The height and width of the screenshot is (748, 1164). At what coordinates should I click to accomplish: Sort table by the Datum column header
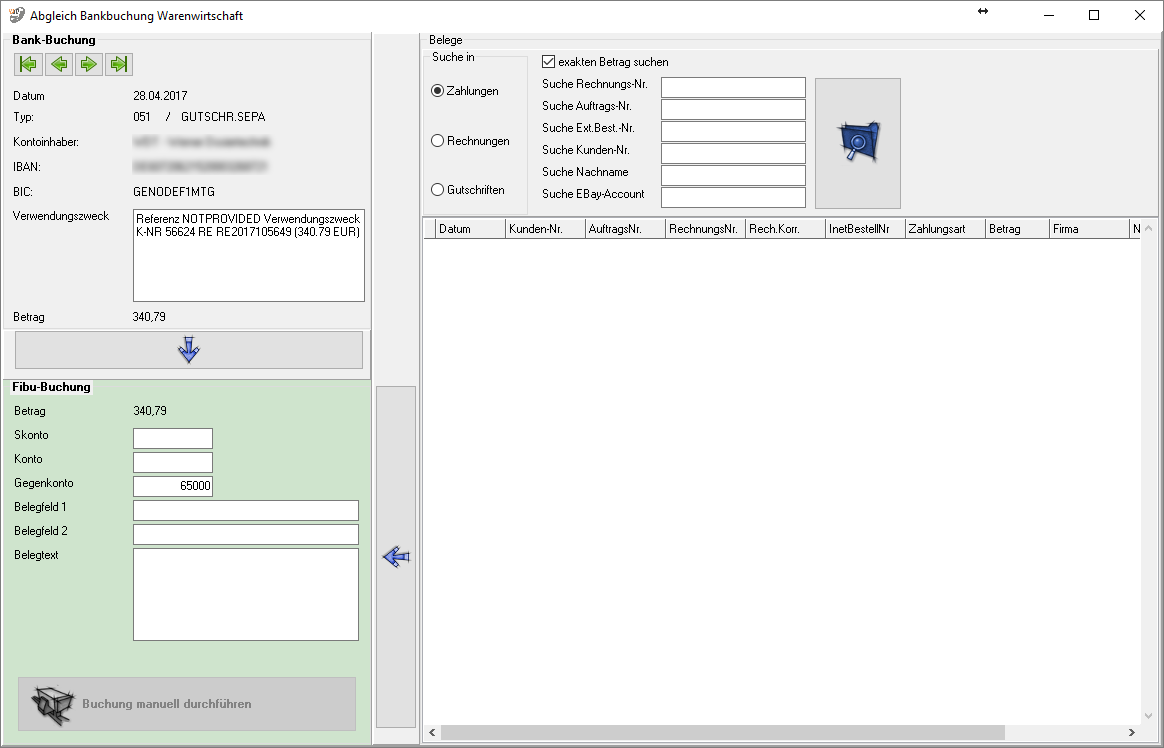470,229
